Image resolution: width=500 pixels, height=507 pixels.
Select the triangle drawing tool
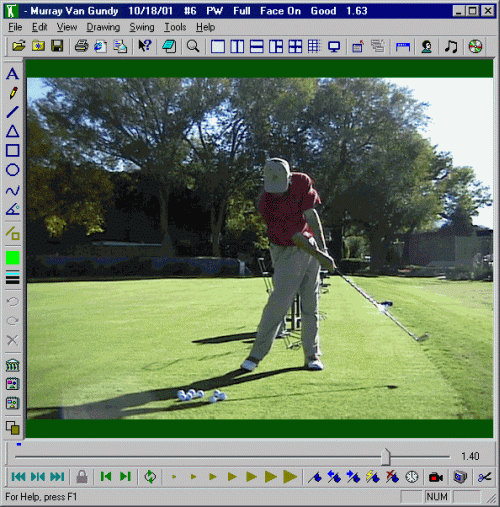(13, 131)
